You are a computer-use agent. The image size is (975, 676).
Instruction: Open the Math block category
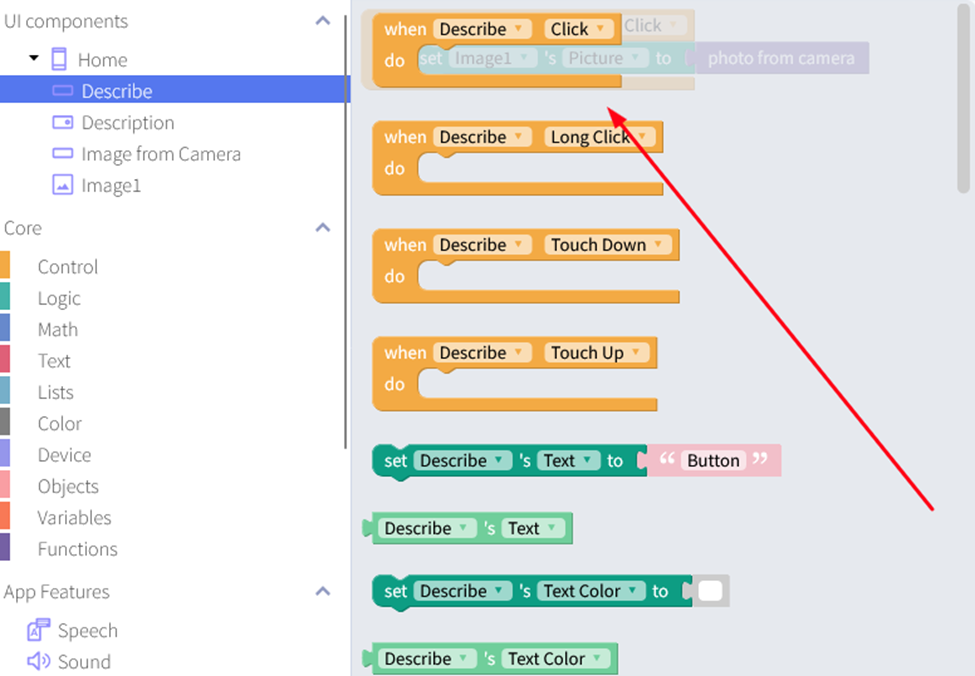pos(58,330)
